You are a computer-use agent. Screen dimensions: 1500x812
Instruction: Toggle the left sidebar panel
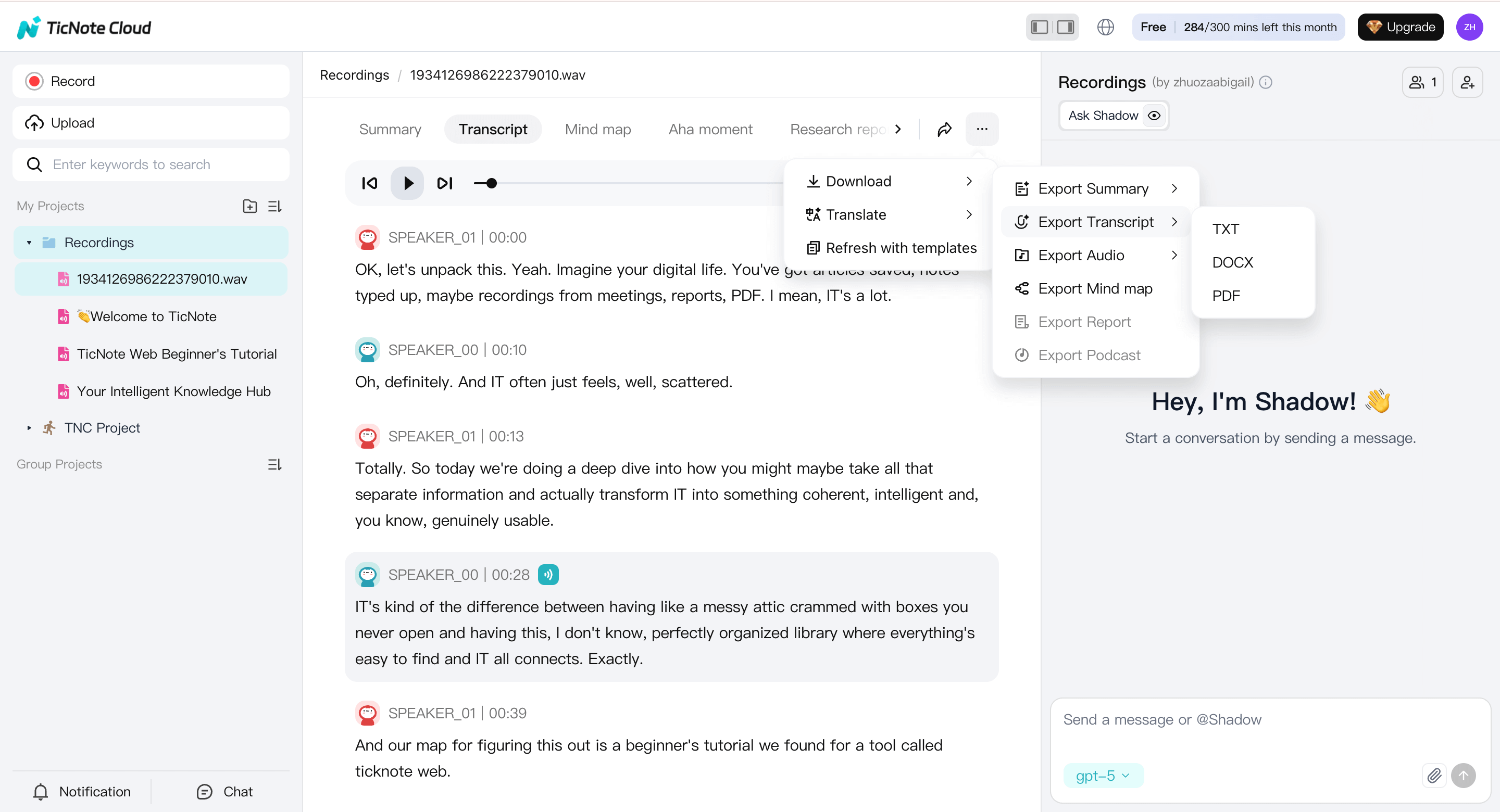click(1040, 27)
